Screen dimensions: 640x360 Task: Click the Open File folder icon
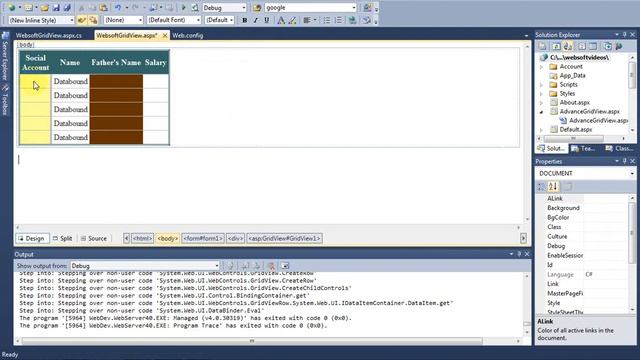pyautogui.click(x=44, y=8)
